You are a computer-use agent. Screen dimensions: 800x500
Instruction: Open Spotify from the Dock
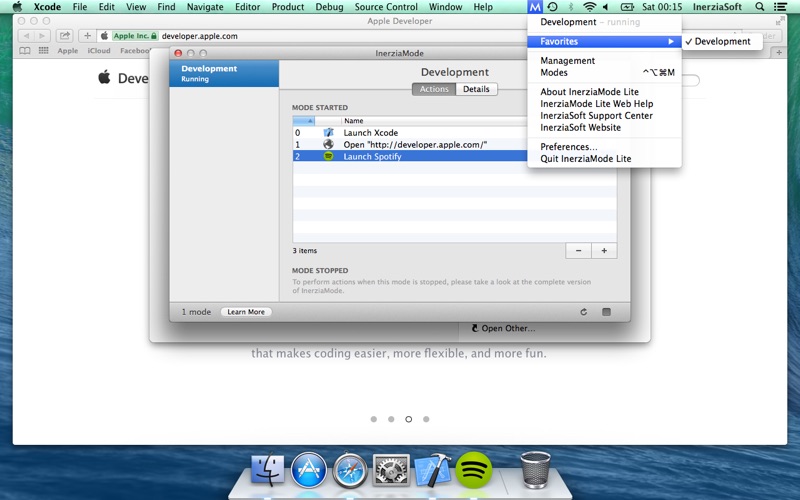pyautogui.click(x=473, y=469)
